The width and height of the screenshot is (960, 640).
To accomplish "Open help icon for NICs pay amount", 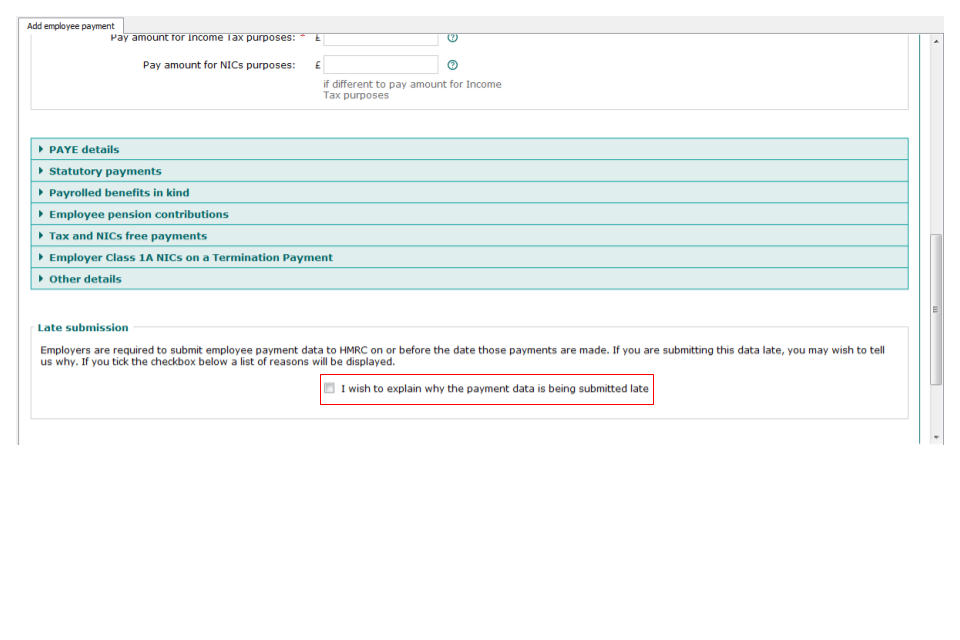I will coord(452,65).
